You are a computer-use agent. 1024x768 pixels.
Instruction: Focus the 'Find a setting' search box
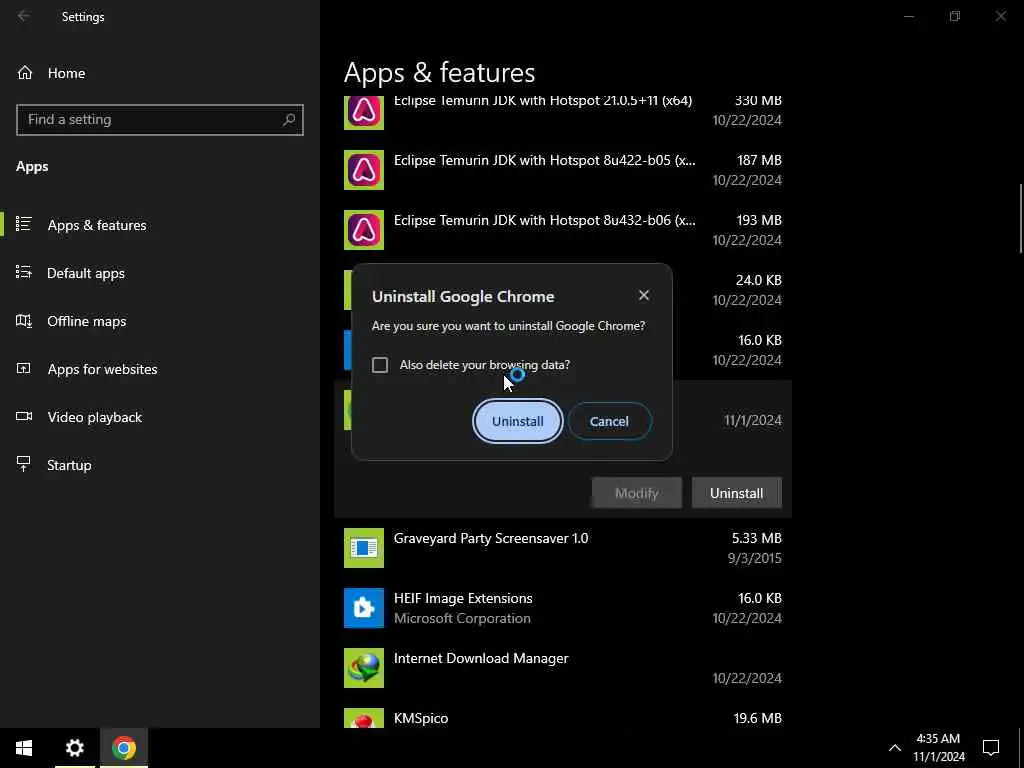160,120
